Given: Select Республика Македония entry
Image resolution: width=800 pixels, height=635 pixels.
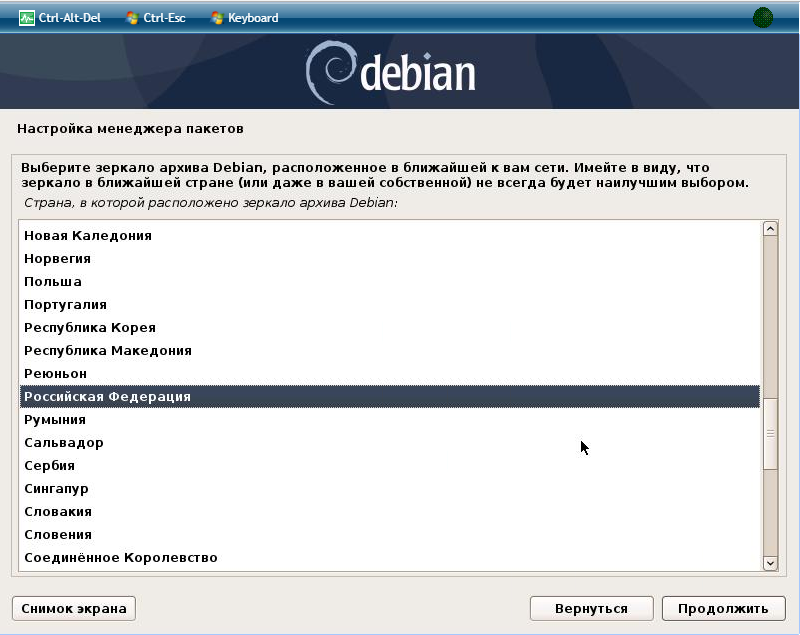Looking at the screenshot, I should click(x=390, y=350).
